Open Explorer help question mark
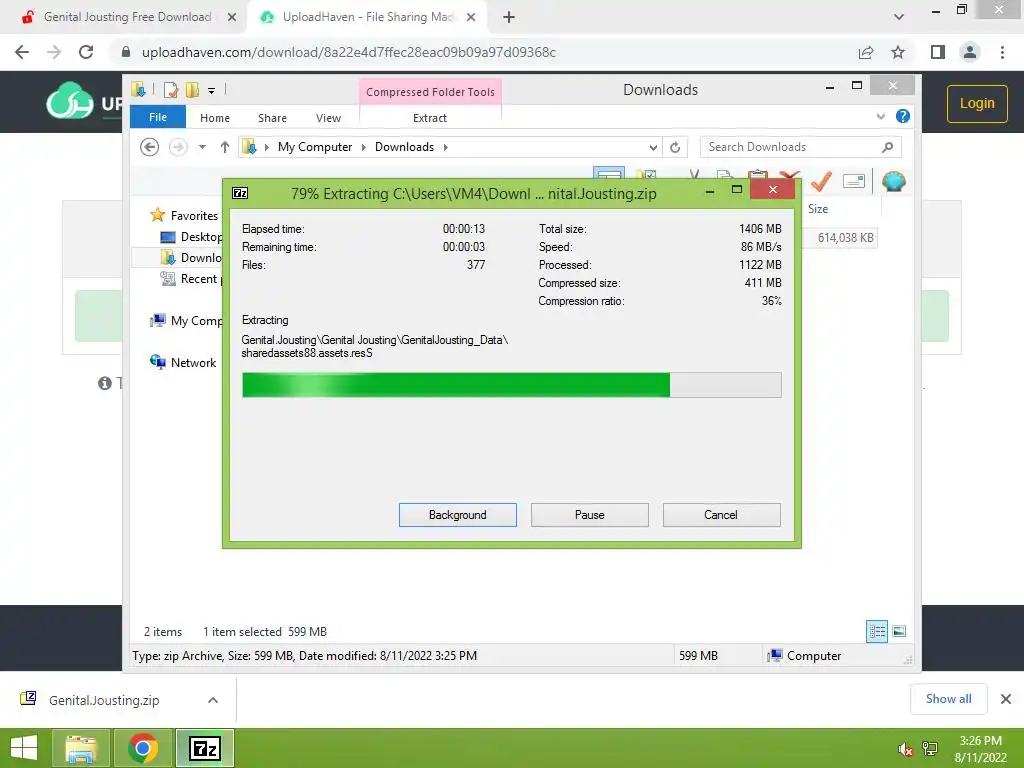Viewport: 1024px width, 768px height. (903, 116)
